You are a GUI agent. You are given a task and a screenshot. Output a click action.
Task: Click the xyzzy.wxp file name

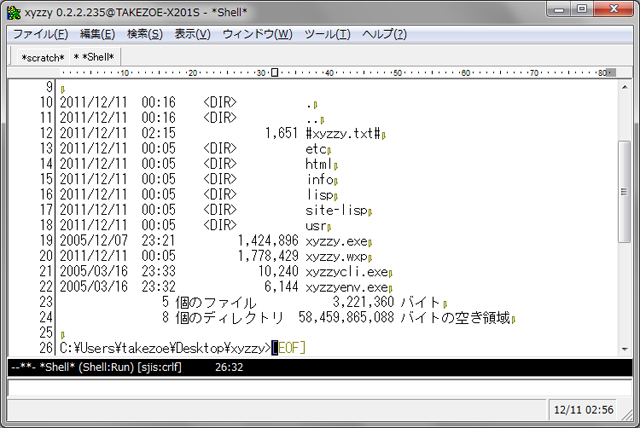337,256
